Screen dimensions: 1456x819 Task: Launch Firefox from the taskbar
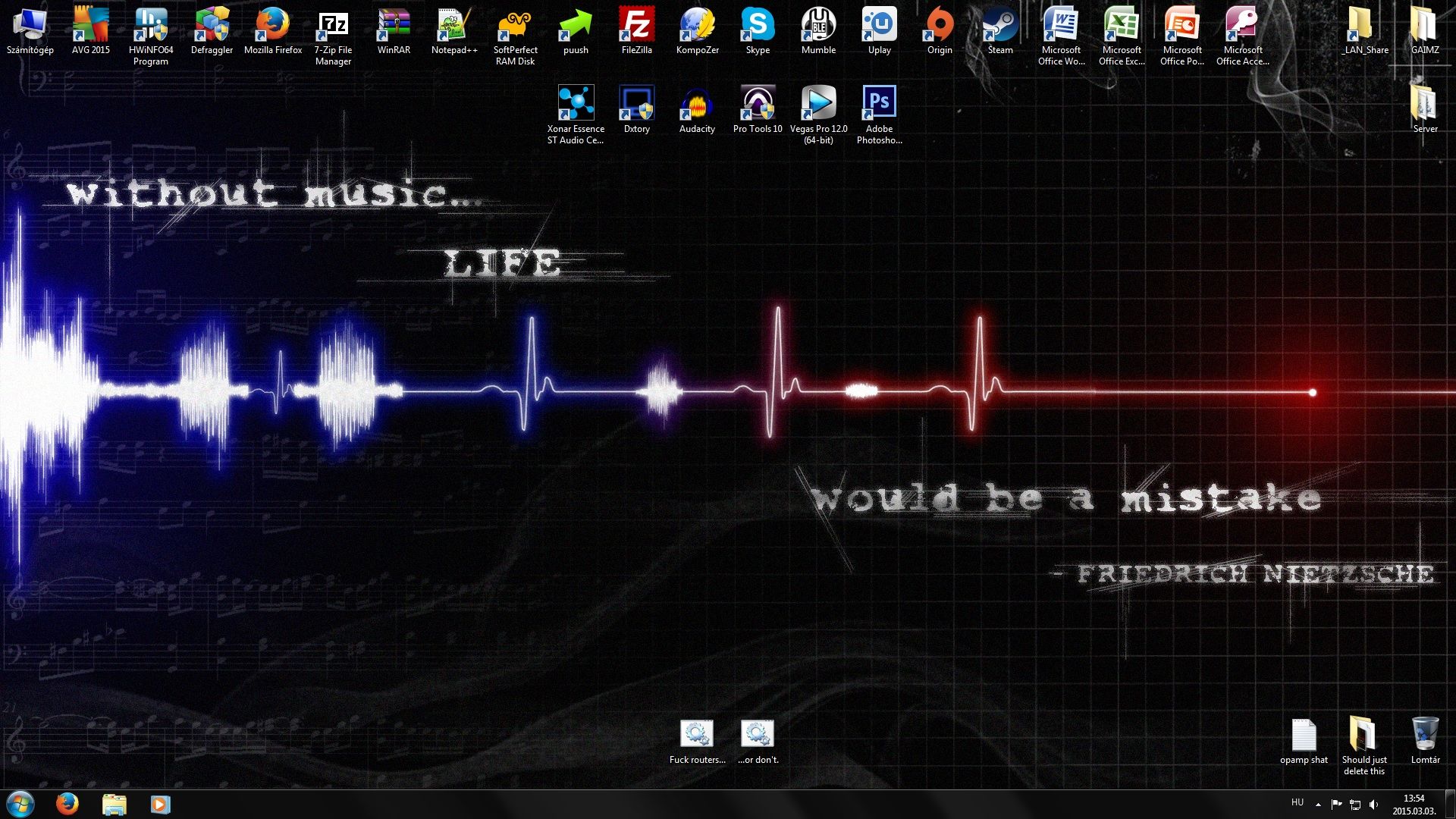coord(67,804)
